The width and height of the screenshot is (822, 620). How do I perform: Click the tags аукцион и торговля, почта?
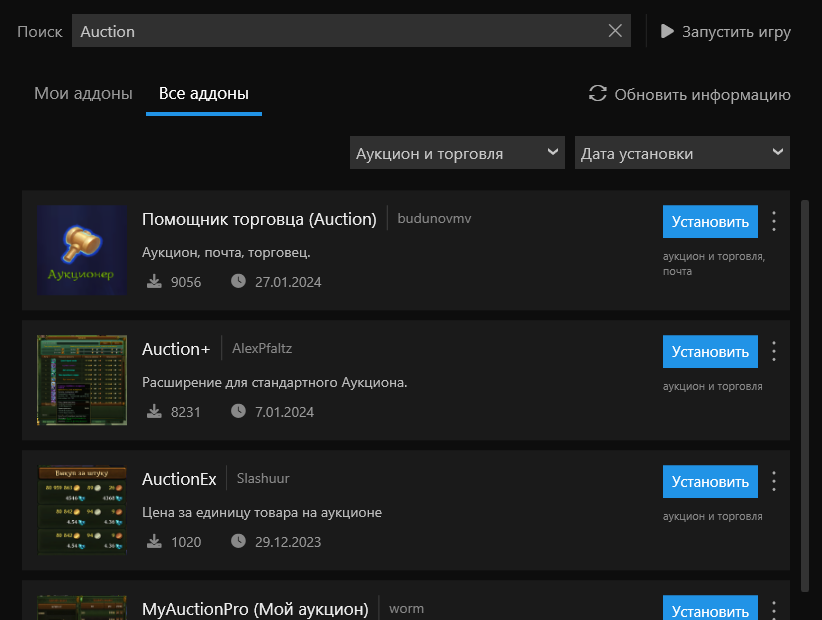(x=713, y=264)
